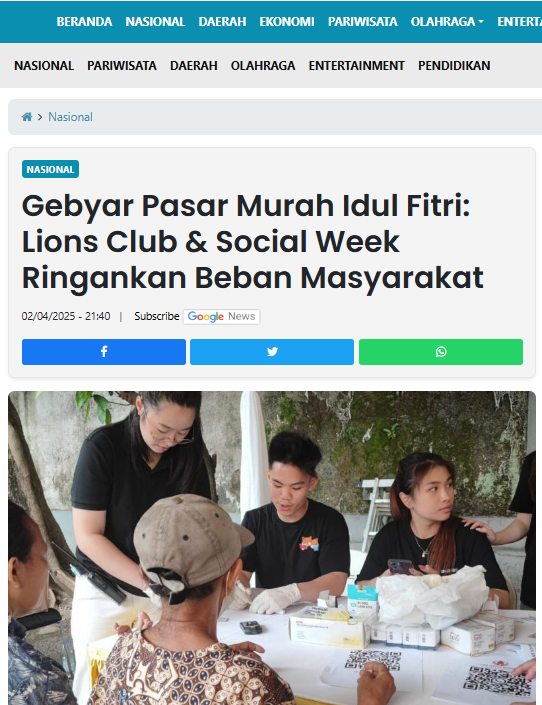
Task: Share article via Facebook icon button
Action: (x=104, y=352)
